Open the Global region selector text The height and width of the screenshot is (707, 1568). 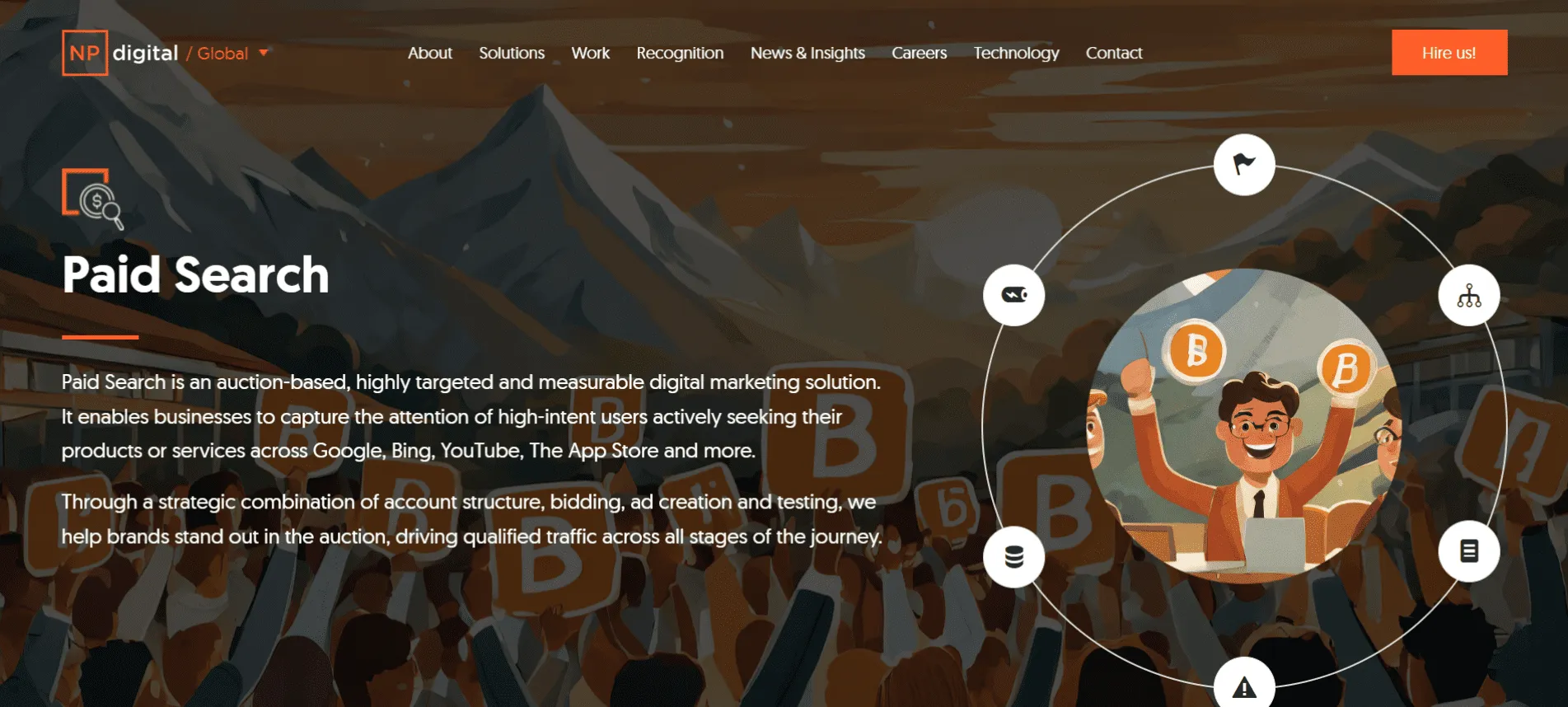point(222,54)
